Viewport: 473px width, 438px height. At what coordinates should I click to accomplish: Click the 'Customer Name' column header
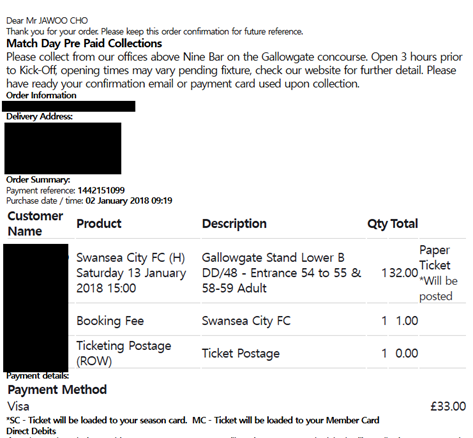pyautogui.click(x=35, y=224)
